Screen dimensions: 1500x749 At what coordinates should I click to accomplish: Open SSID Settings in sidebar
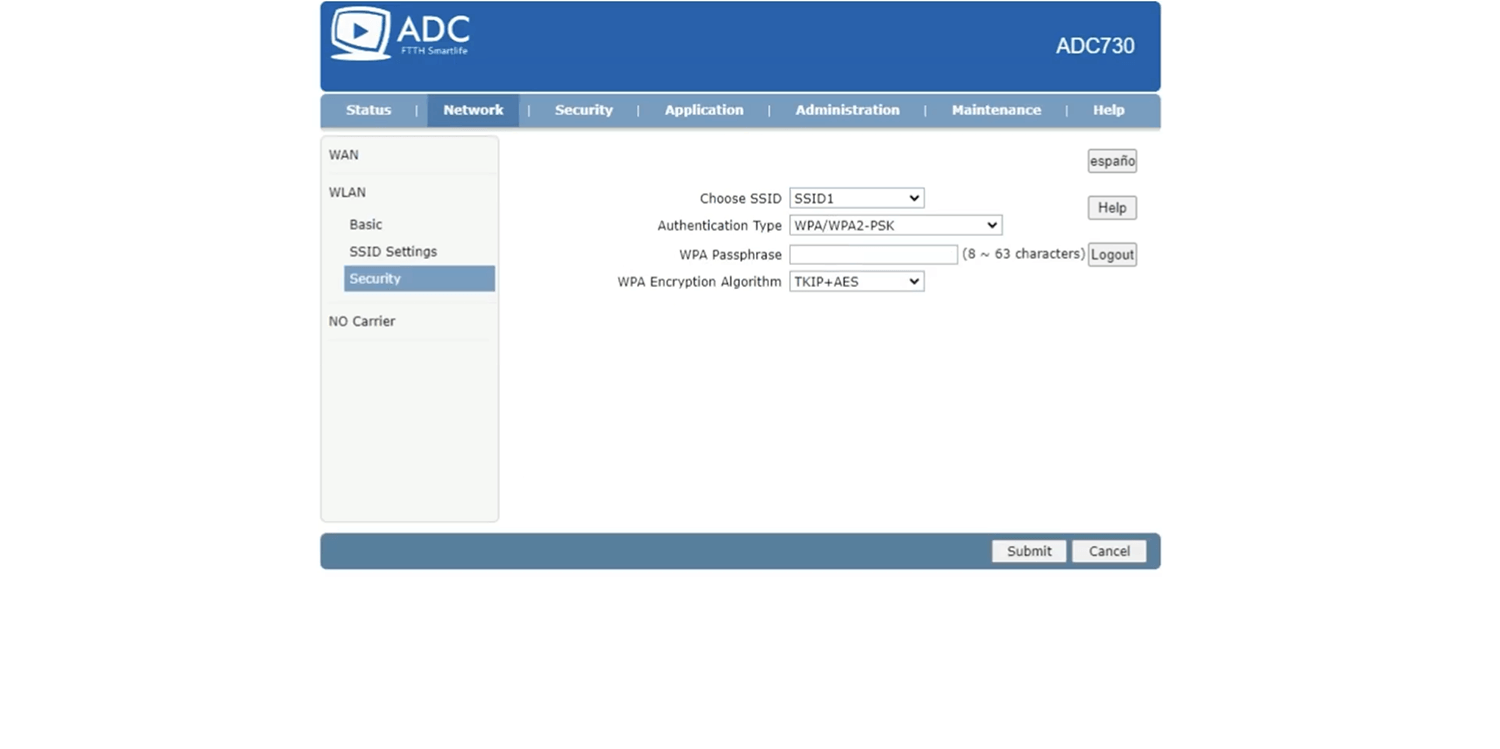click(x=393, y=252)
